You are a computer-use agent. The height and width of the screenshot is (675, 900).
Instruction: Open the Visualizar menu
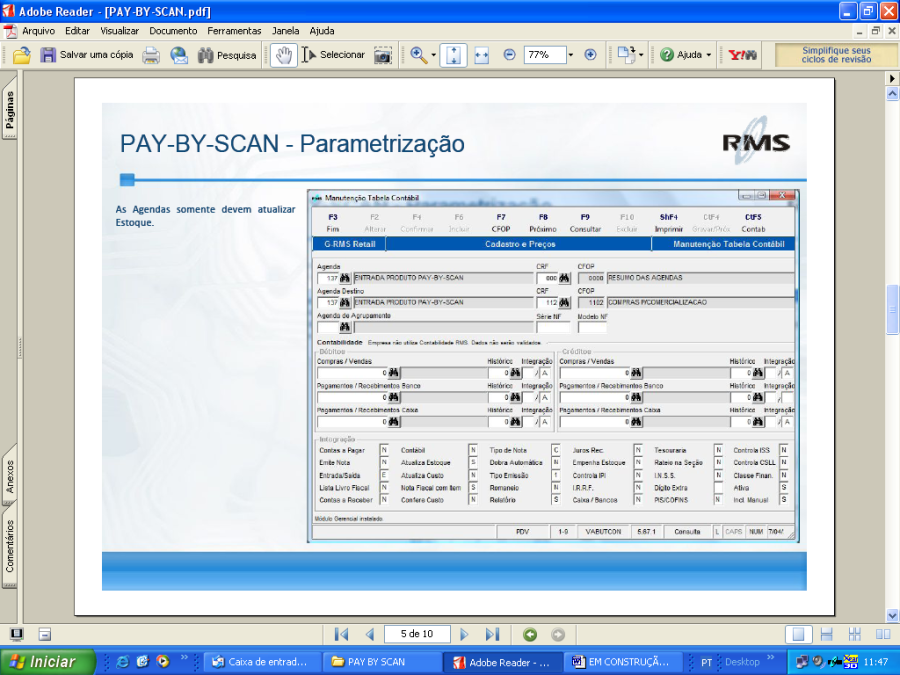click(119, 31)
